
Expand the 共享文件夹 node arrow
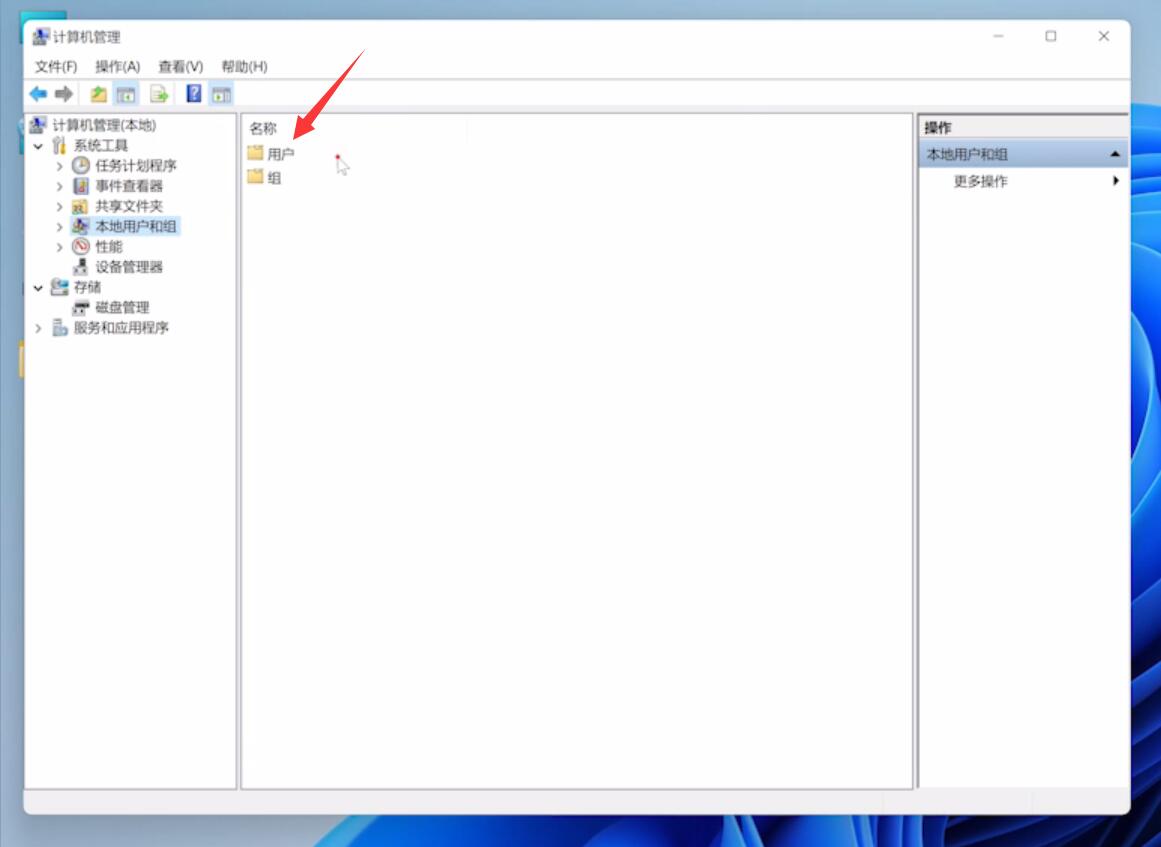60,206
